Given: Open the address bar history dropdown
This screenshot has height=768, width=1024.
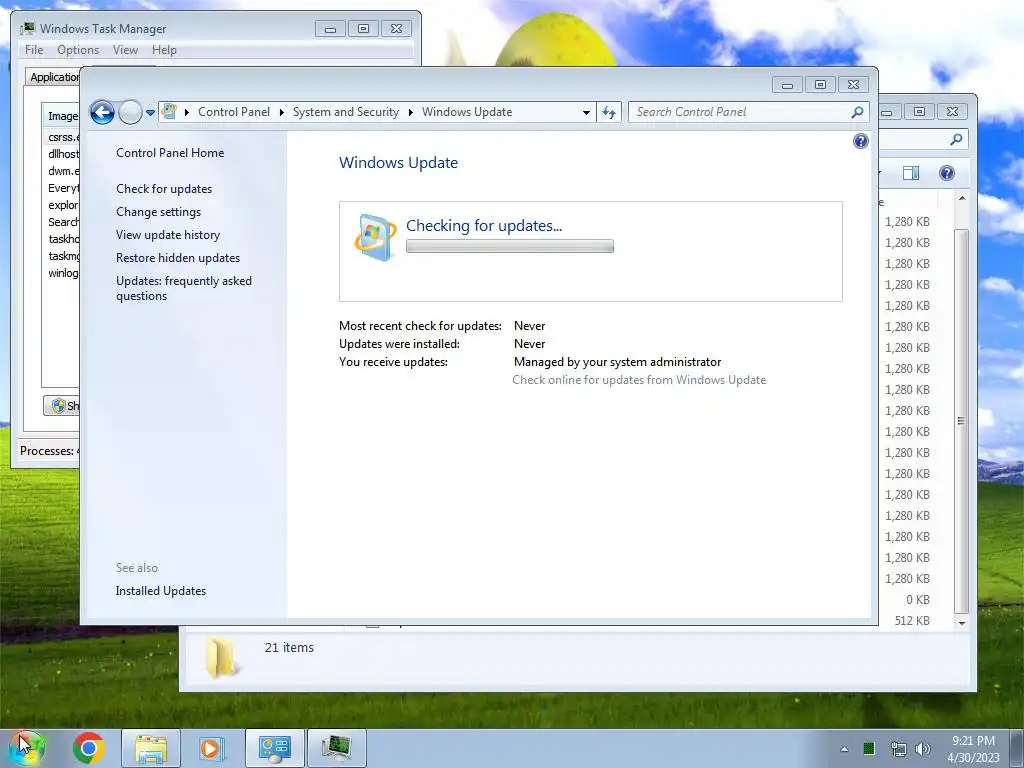Looking at the screenshot, I should [x=586, y=112].
